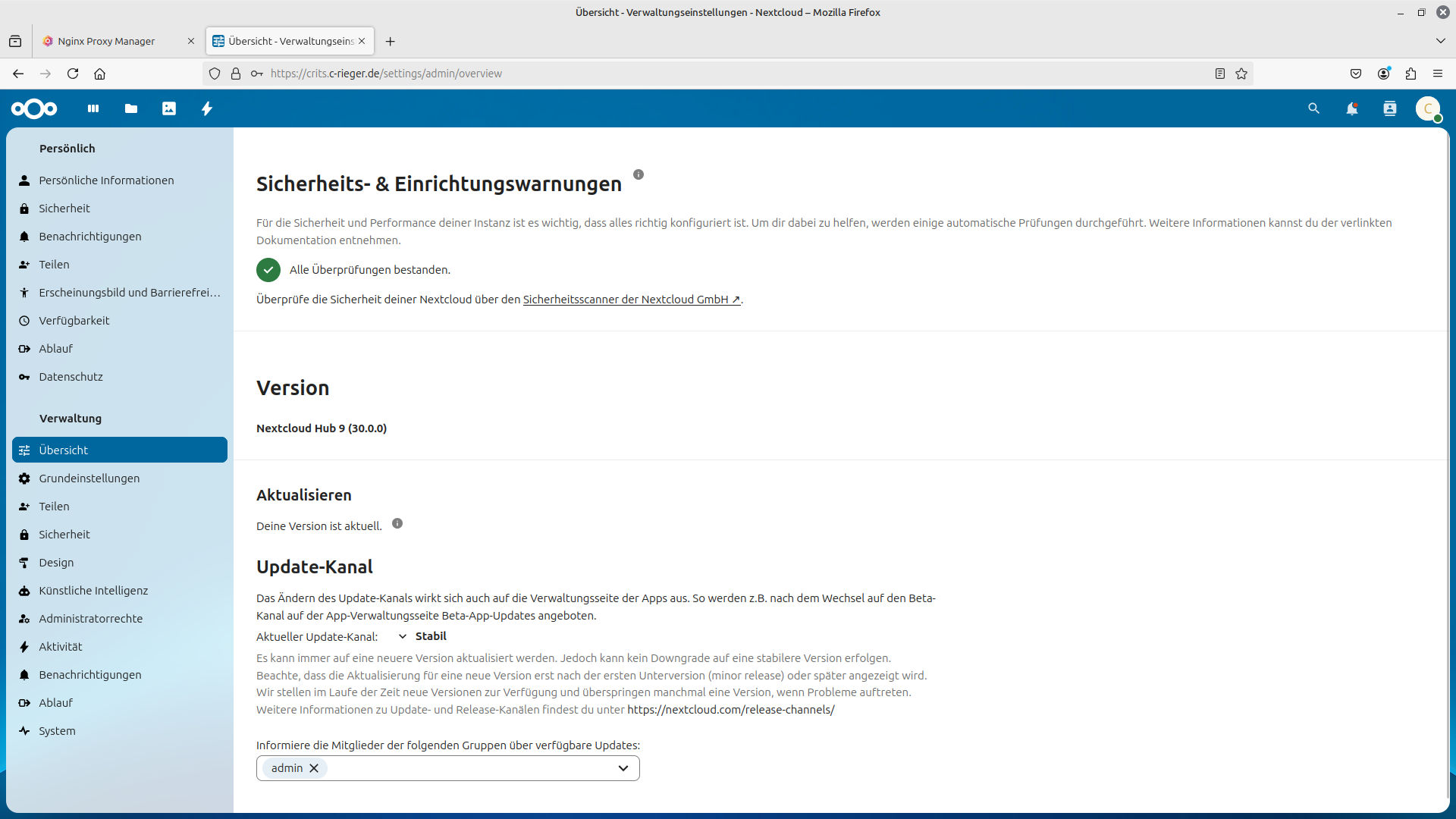
Task: Select Übersicht in Verwaltung section
Action: click(x=120, y=450)
